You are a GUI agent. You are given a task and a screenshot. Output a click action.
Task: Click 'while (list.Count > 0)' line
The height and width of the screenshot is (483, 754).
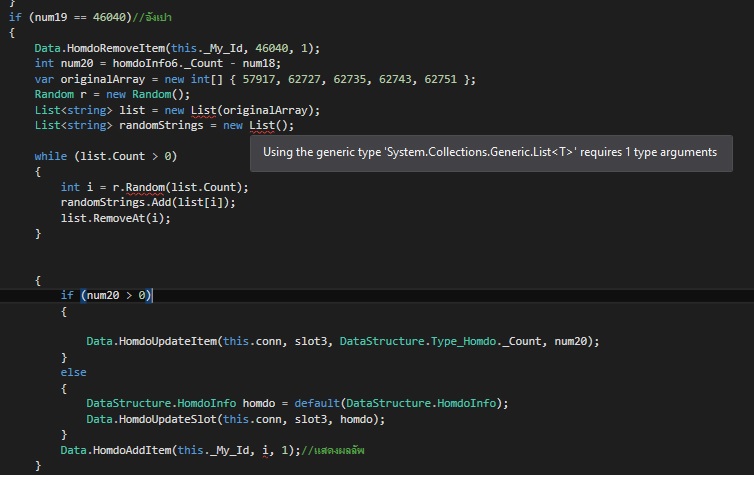pos(106,156)
